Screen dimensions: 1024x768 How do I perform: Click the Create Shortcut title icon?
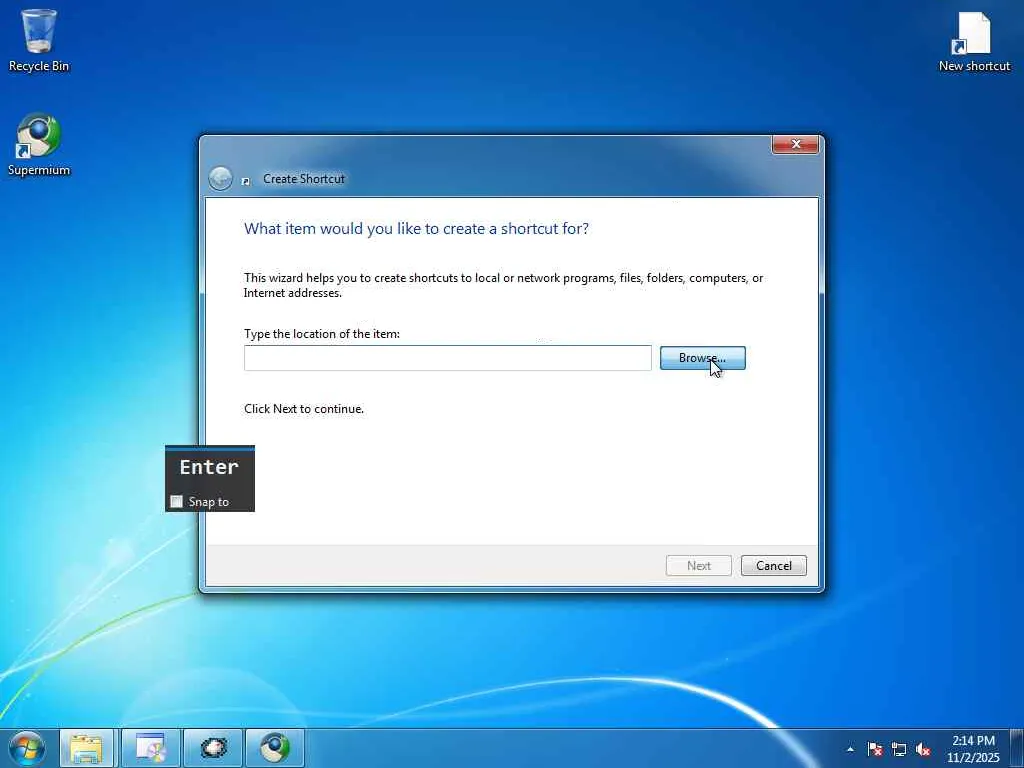246,181
